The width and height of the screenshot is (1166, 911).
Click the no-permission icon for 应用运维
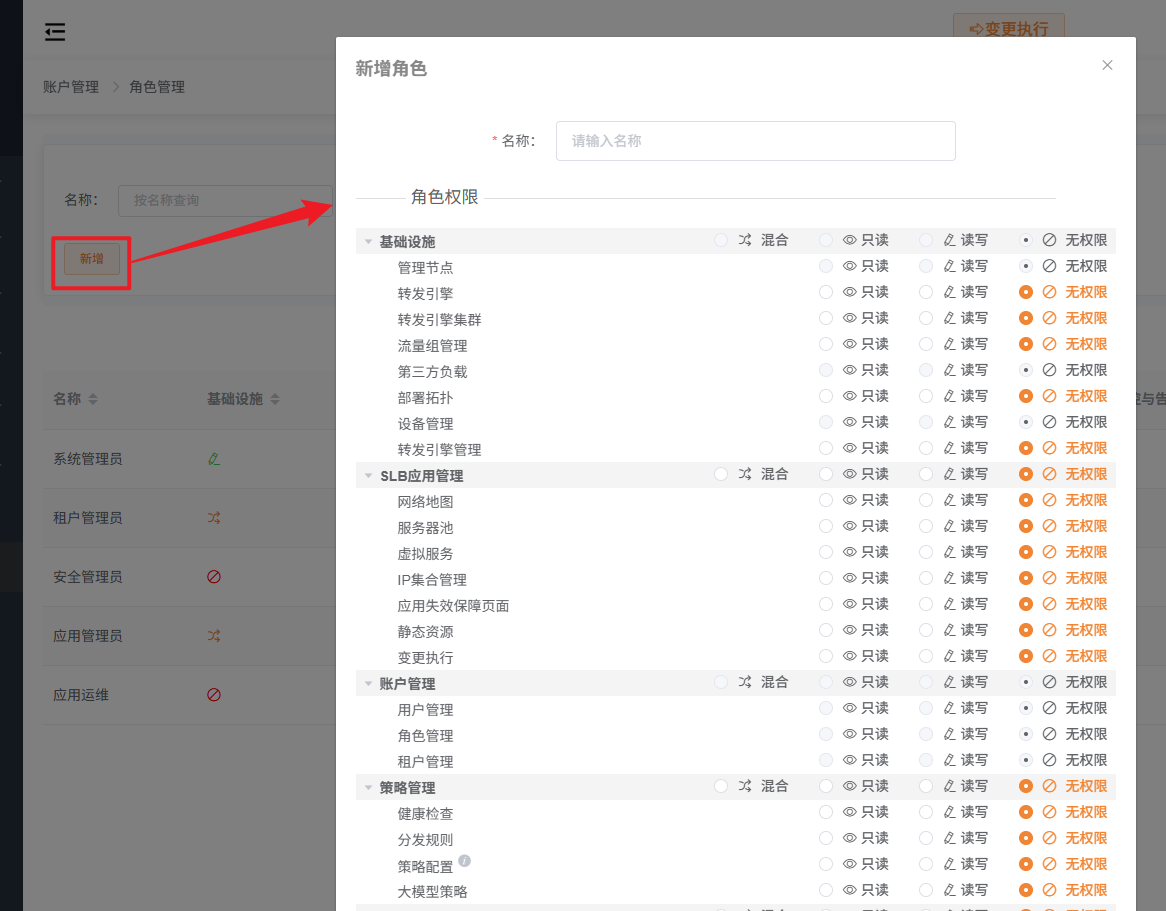pos(213,695)
